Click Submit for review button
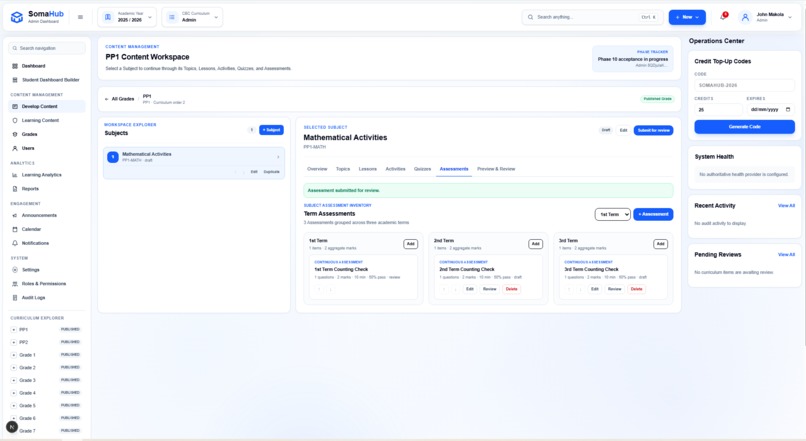806x441 pixels. click(653, 131)
